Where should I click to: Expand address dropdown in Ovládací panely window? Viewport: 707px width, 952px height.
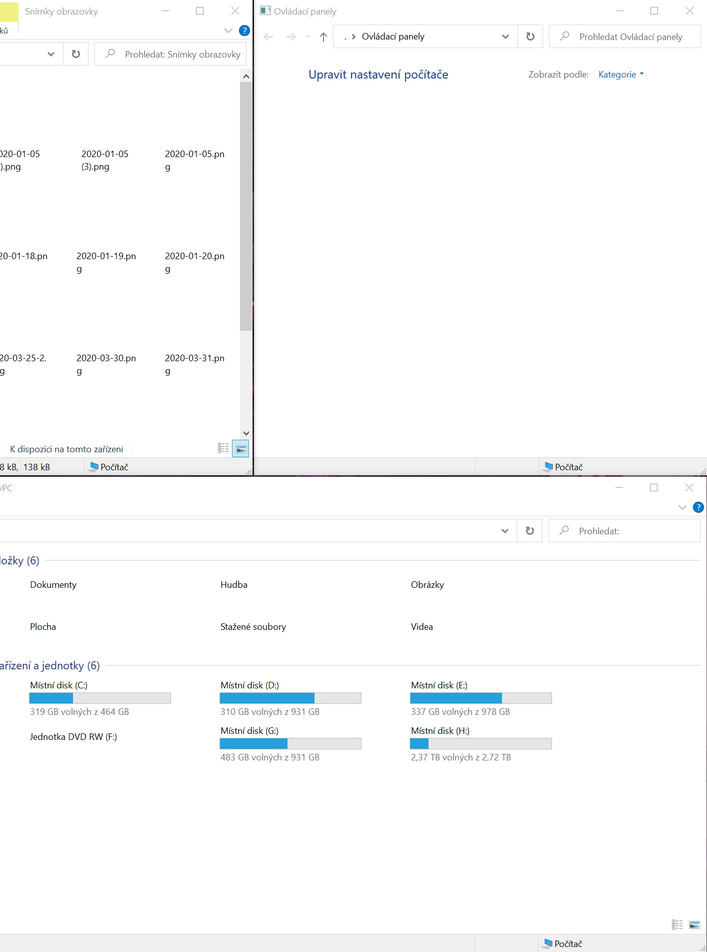click(x=505, y=36)
